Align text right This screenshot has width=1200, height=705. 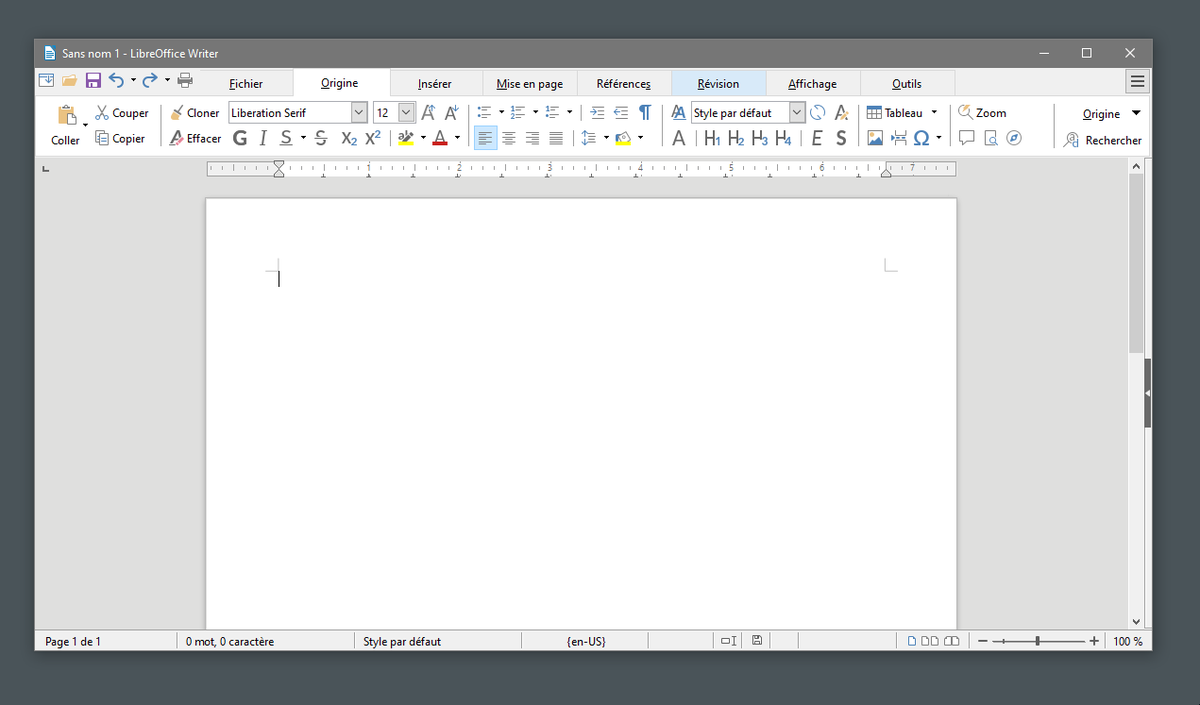coord(532,138)
